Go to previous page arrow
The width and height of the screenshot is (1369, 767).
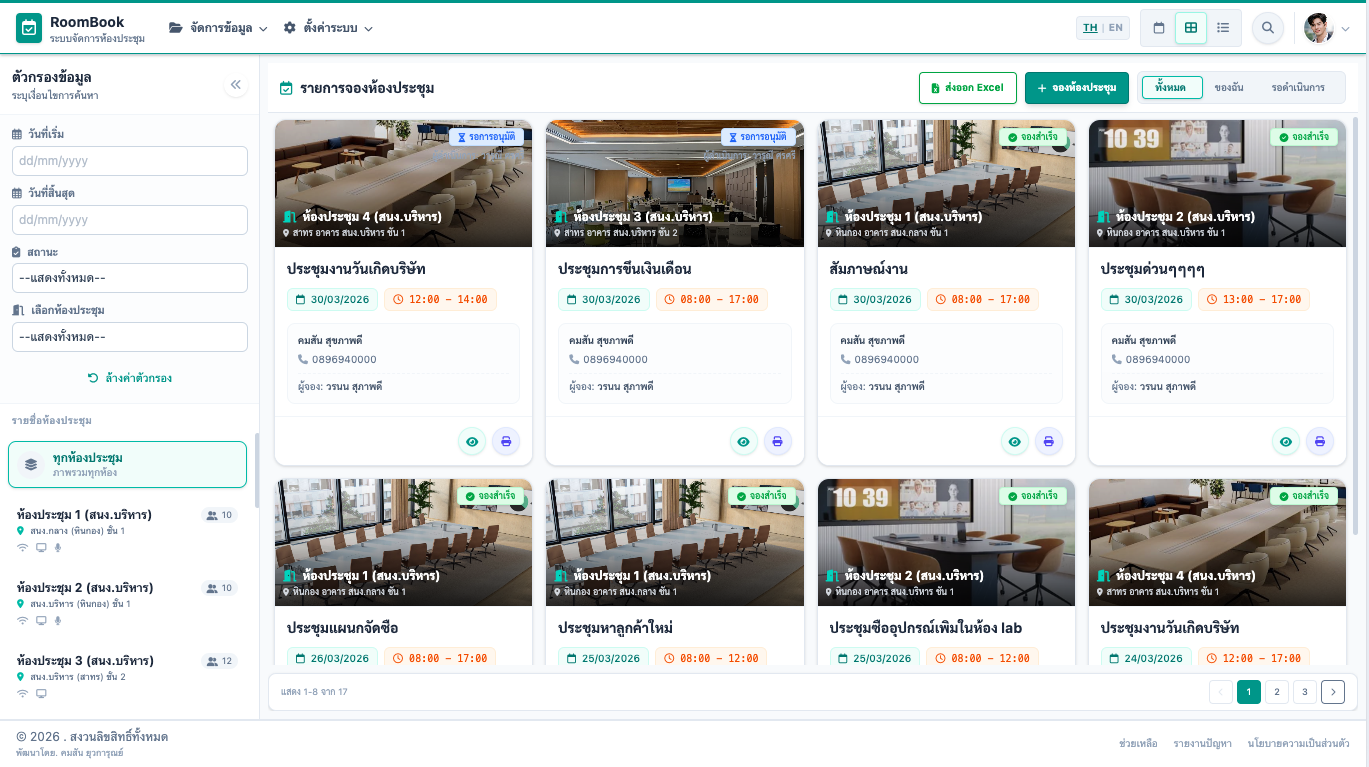click(x=1221, y=692)
